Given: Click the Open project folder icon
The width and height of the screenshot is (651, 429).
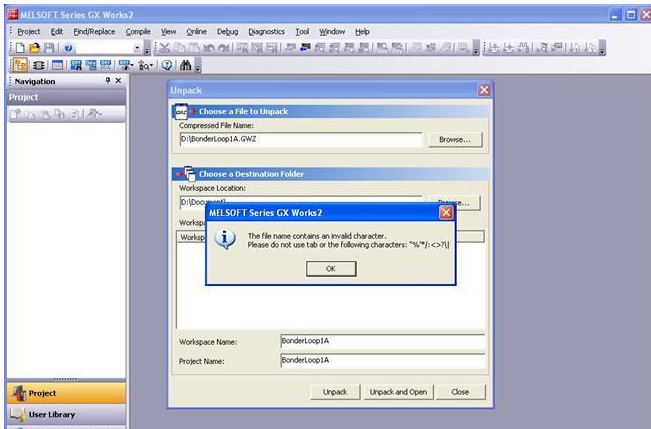Looking at the screenshot, I should click(x=34, y=48).
